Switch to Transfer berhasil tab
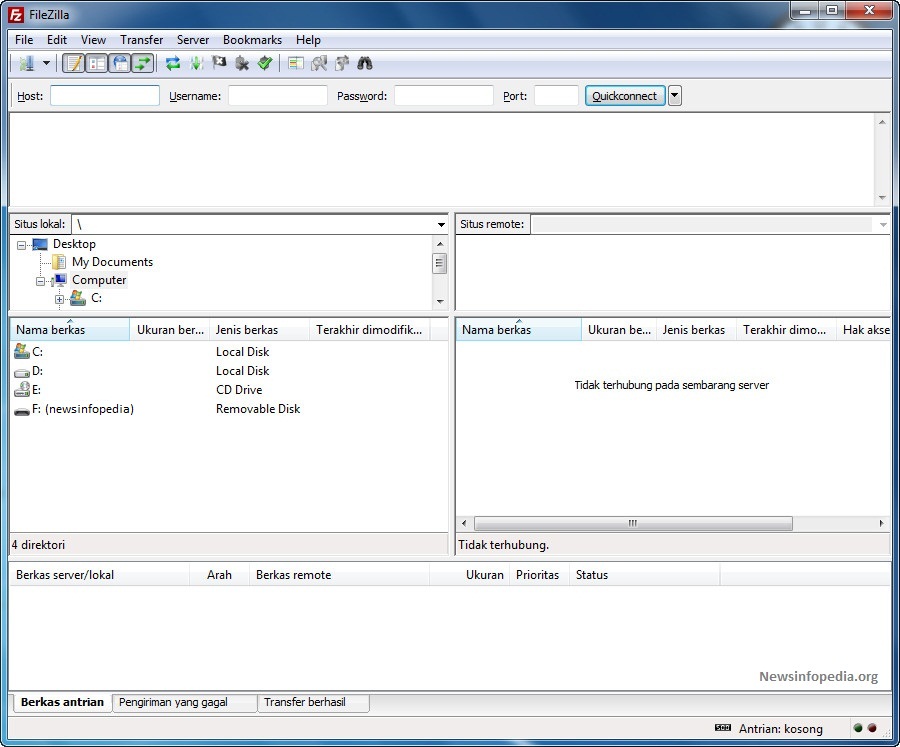Screen dimensions: 900x747 point(313,702)
